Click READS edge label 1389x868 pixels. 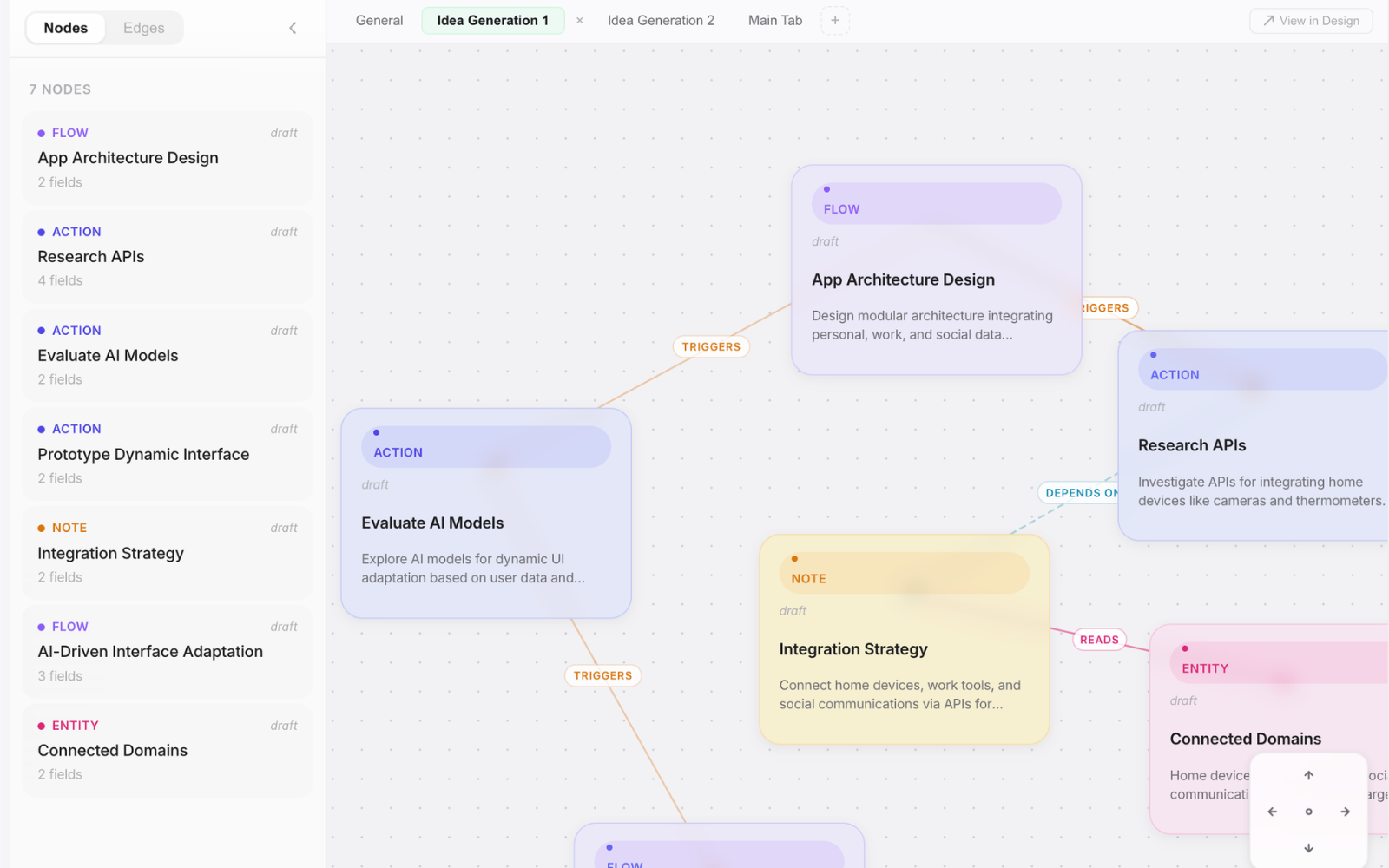click(1099, 640)
